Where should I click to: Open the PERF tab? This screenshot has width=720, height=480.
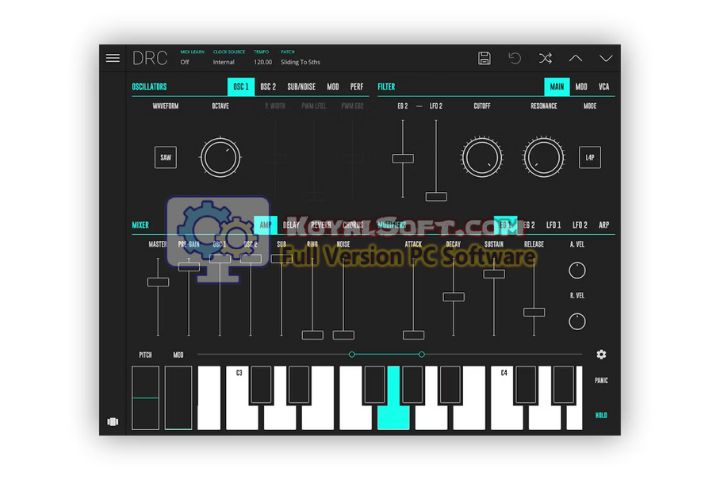[x=356, y=87]
